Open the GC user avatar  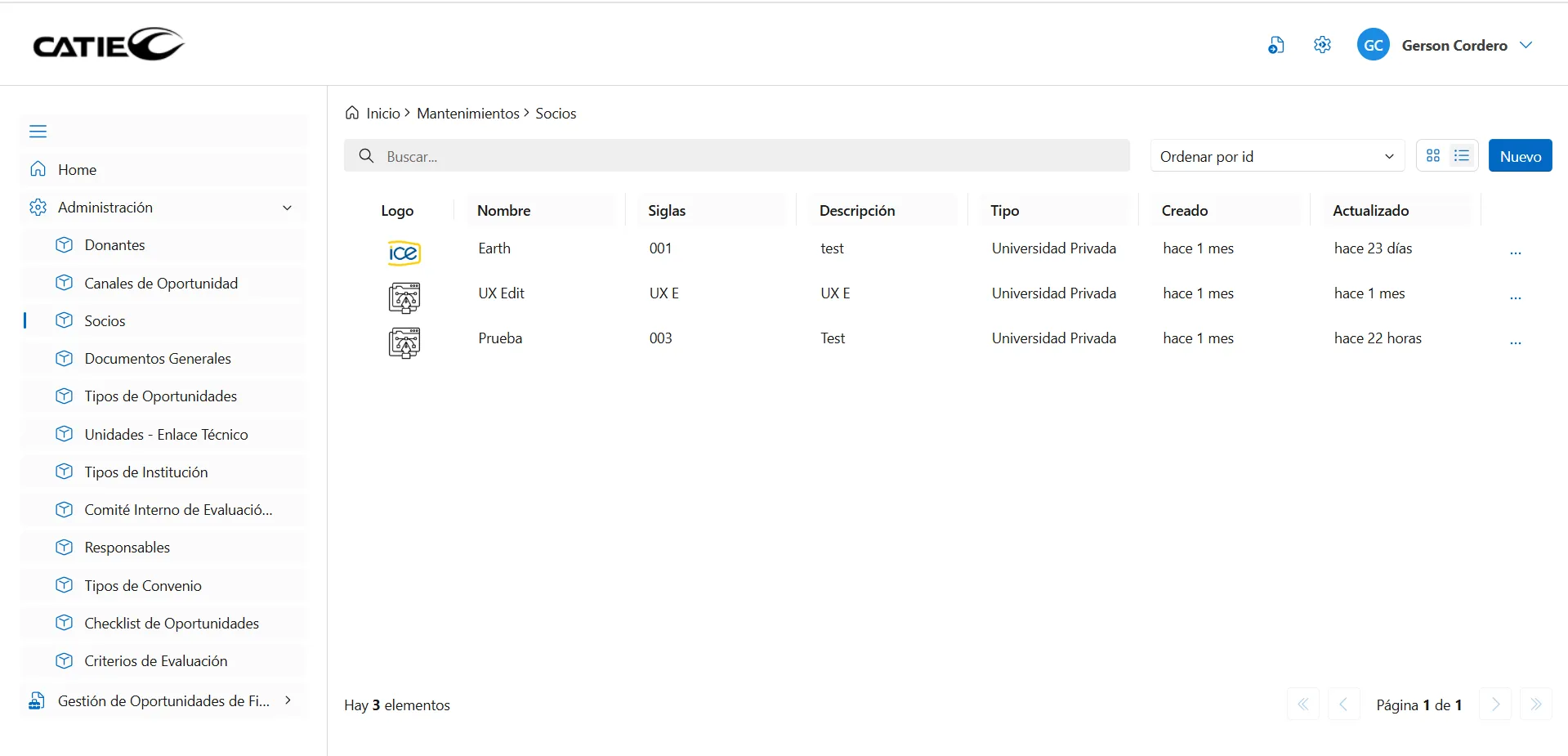(1373, 45)
